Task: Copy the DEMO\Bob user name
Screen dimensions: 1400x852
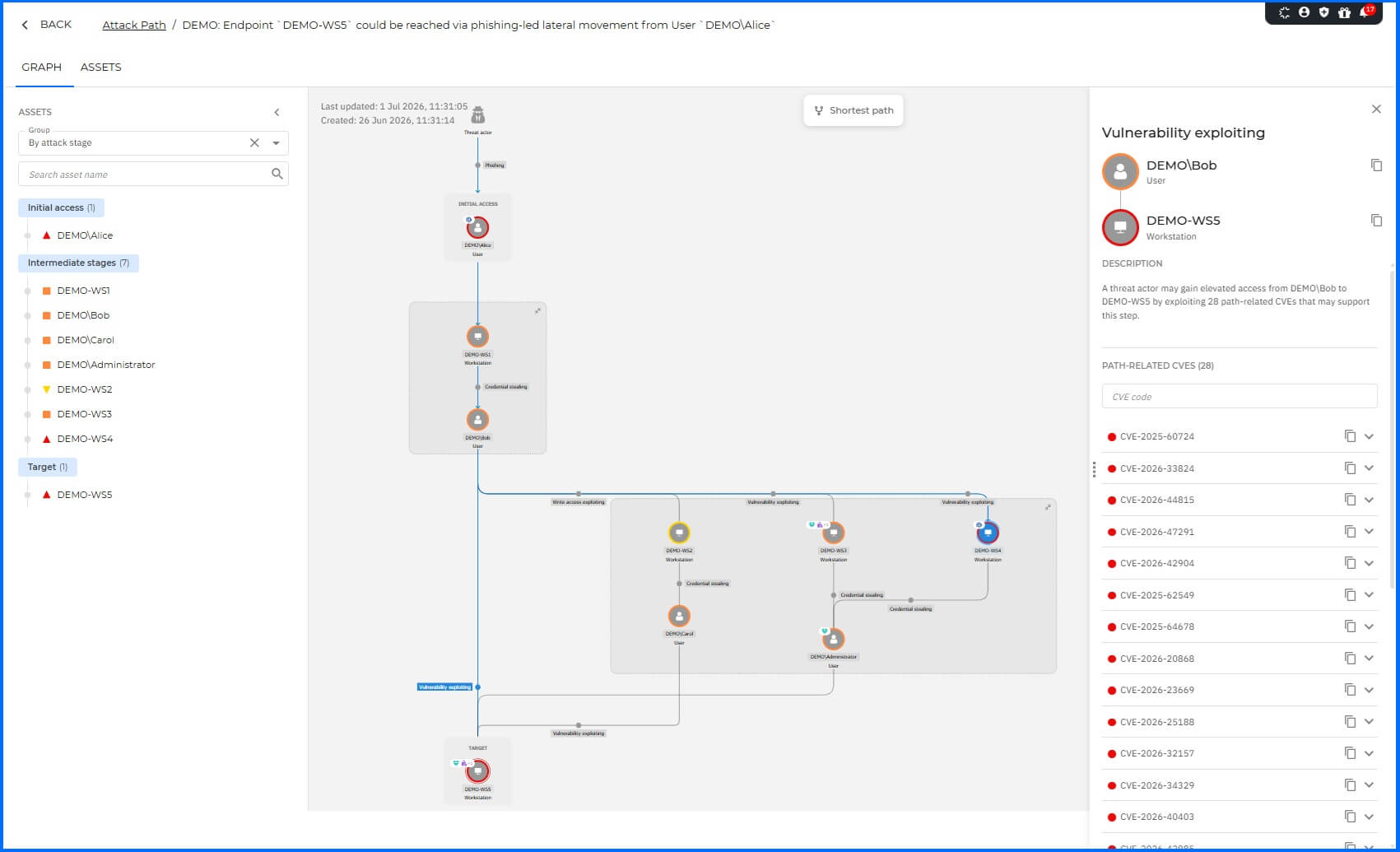Action: (1376, 165)
